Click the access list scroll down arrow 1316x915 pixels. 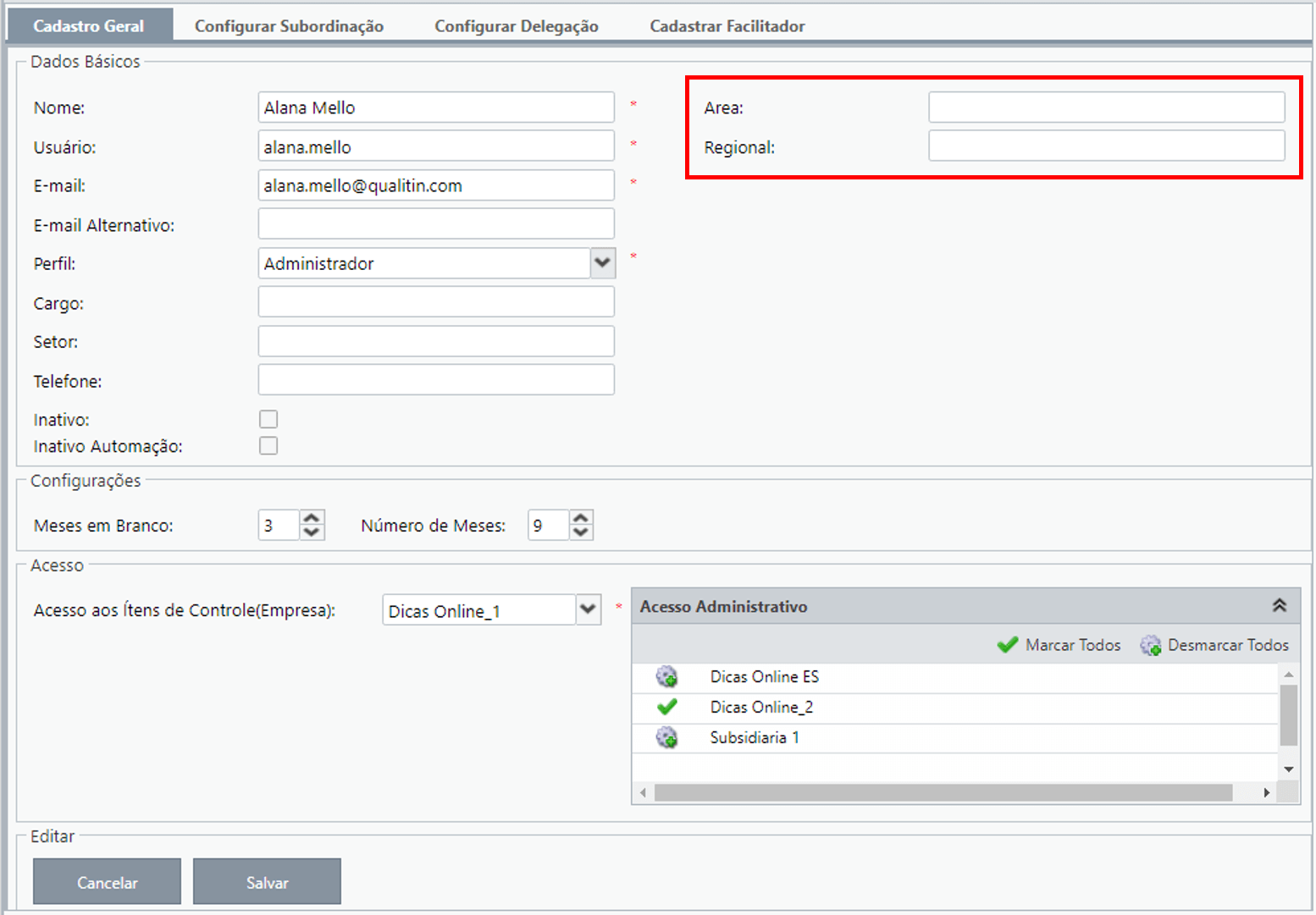coord(1288,769)
